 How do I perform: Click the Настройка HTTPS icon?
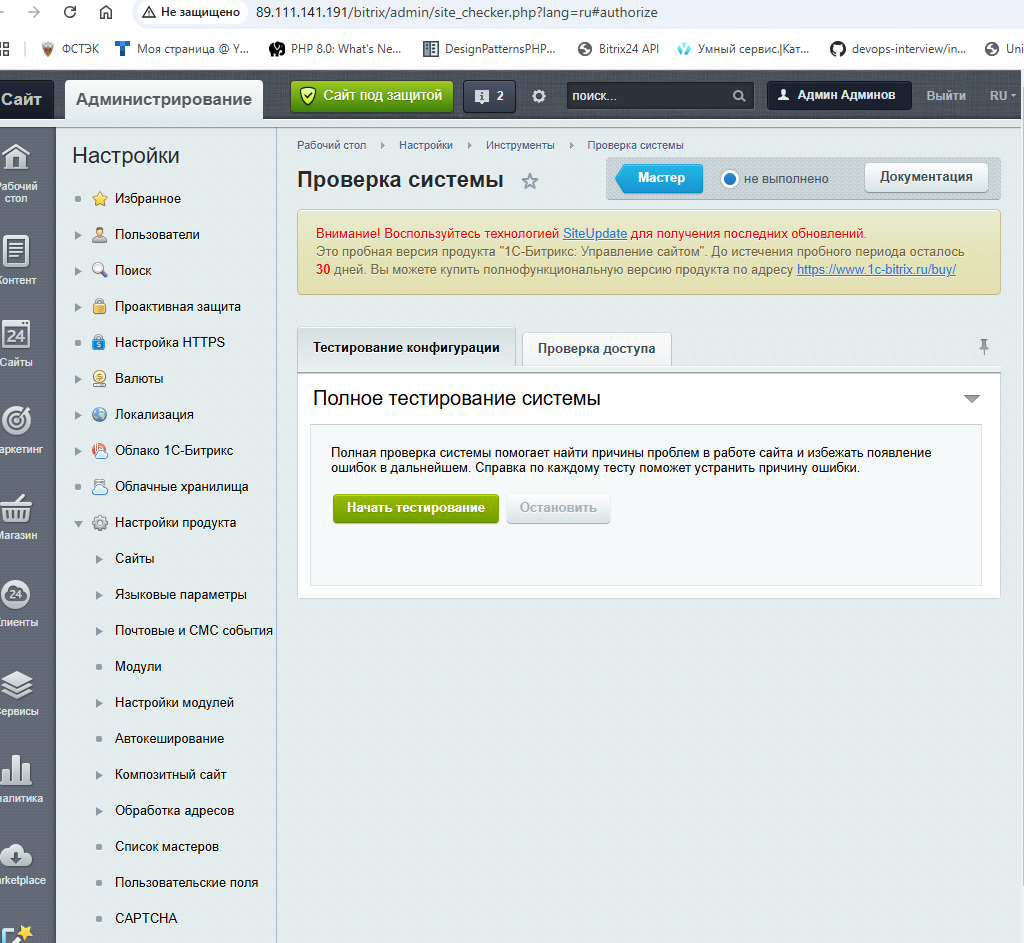[99, 342]
